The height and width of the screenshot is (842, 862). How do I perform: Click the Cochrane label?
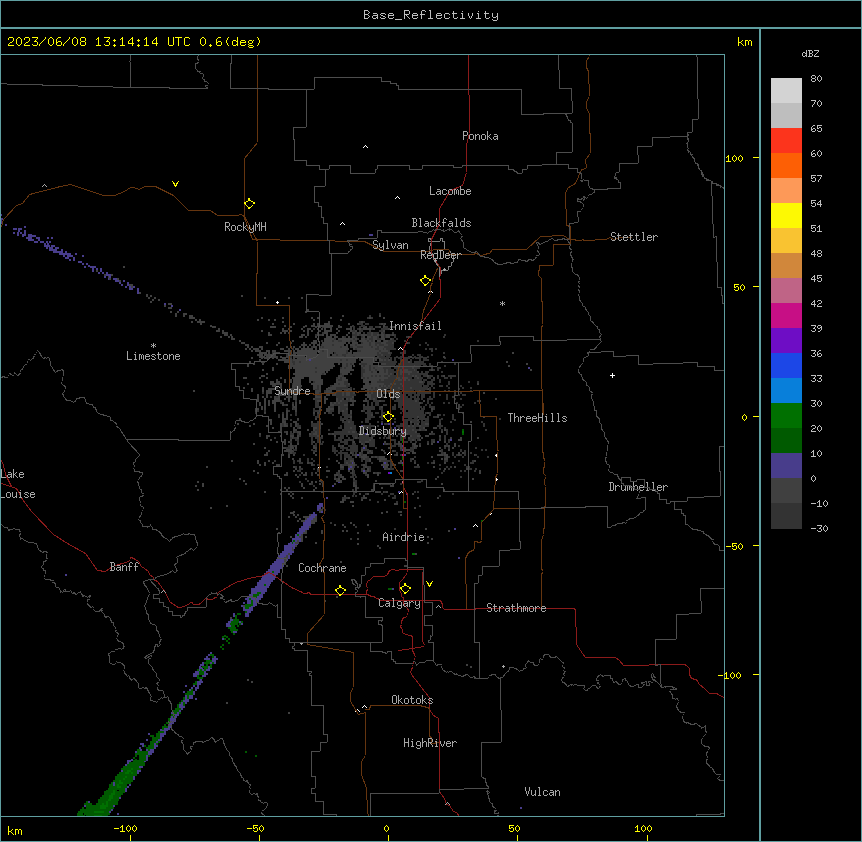[x=322, y=568]
